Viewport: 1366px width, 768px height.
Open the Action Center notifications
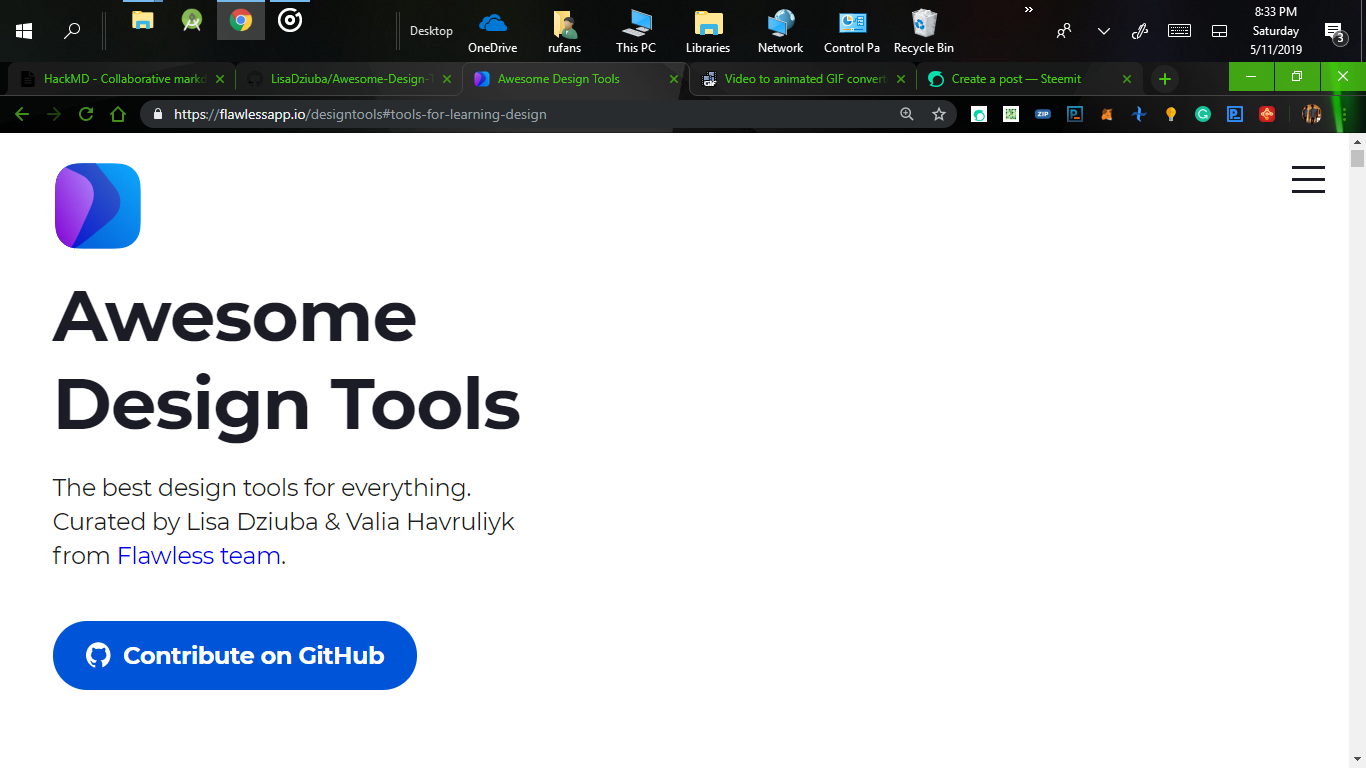[1336, 32]
